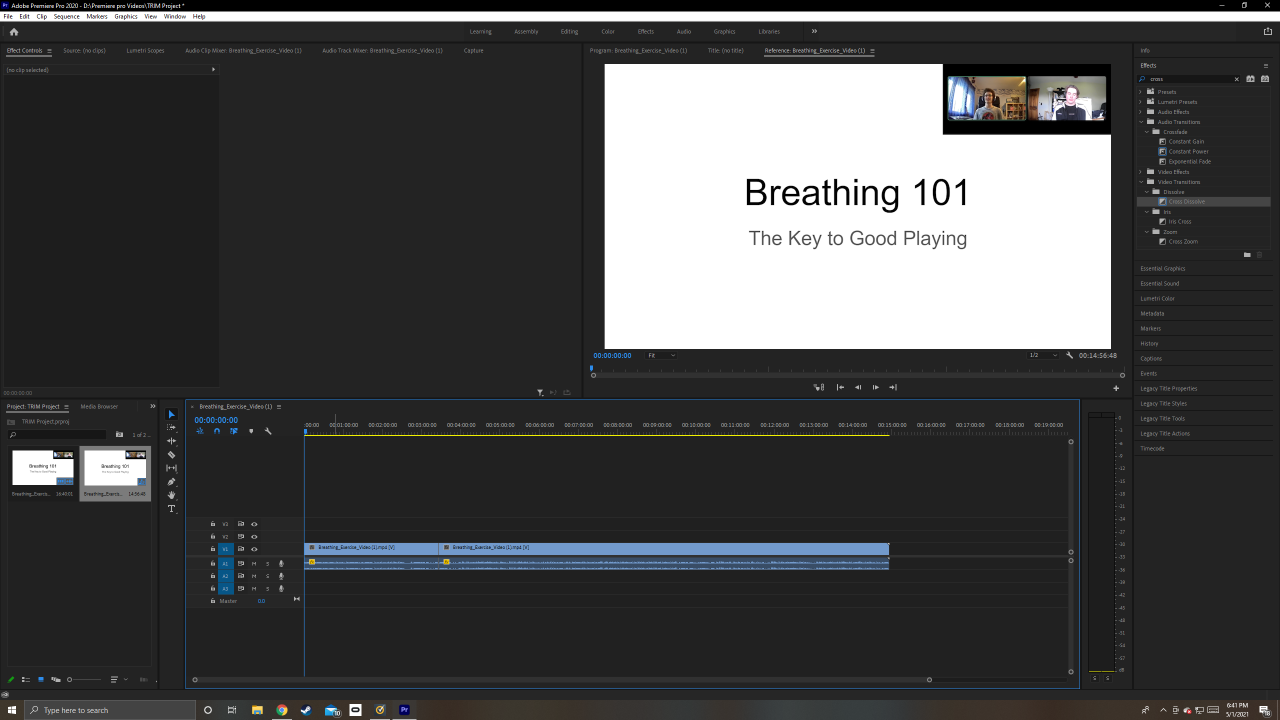This screenshot has width=1280, height=720.
Task: Expand the Video Effects folder
Action: click(x=1141, y=172)
